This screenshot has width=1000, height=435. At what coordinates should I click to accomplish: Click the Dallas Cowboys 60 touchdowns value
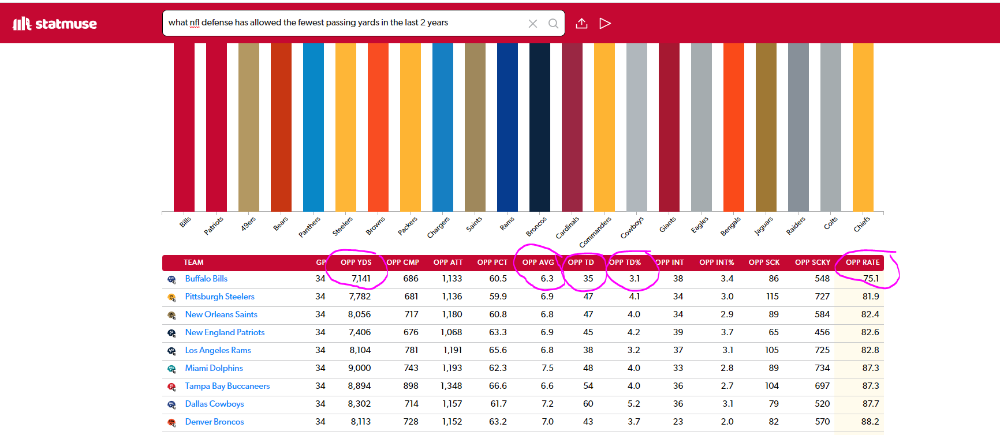point(587,404)
